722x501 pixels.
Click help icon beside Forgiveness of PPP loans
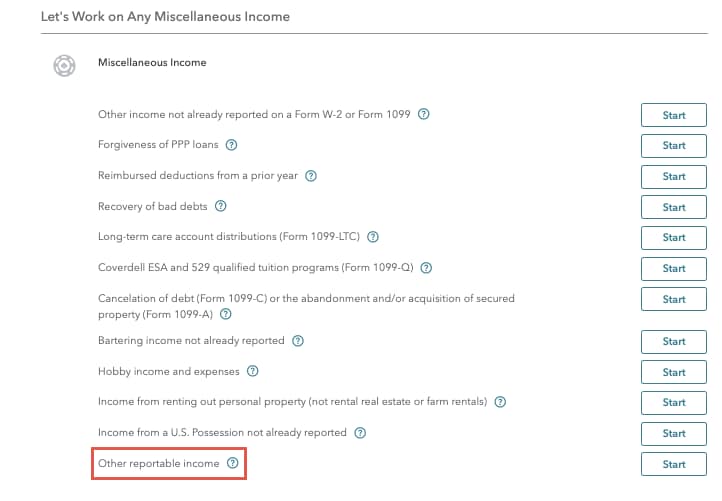[x=231, y=145]
